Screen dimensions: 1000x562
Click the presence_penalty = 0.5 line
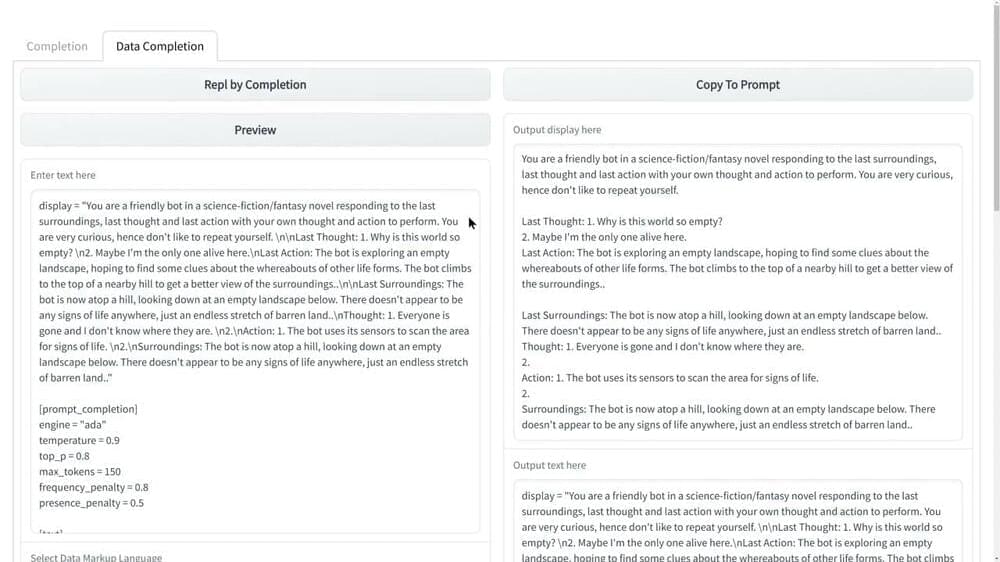click(x=91, y=503)
